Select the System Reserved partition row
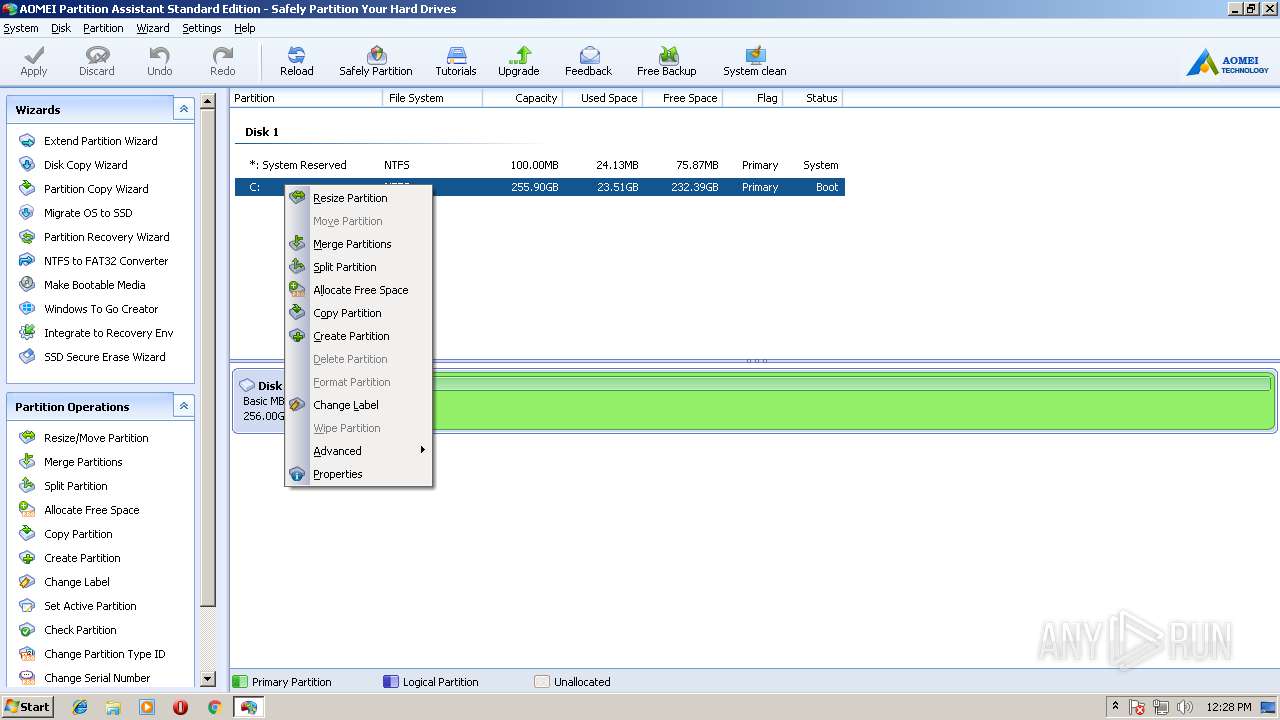This screenshot has width=1280, height=720. 540,165
